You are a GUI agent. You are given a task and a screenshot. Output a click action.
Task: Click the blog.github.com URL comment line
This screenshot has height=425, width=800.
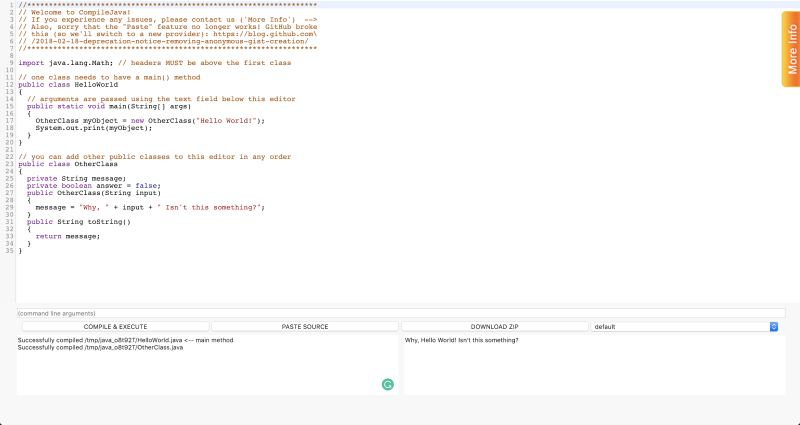point(168,34)
